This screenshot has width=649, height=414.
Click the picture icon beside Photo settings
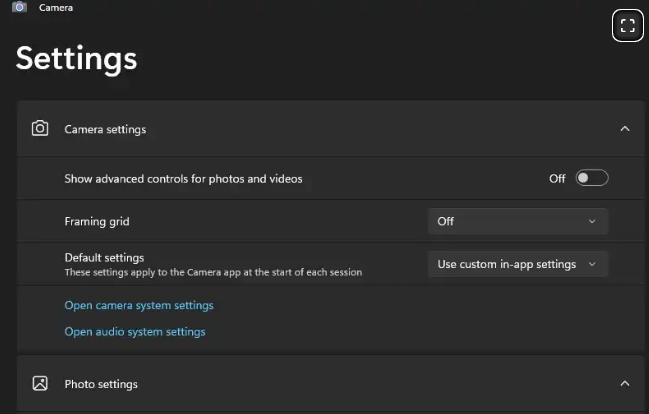point(40,383)
